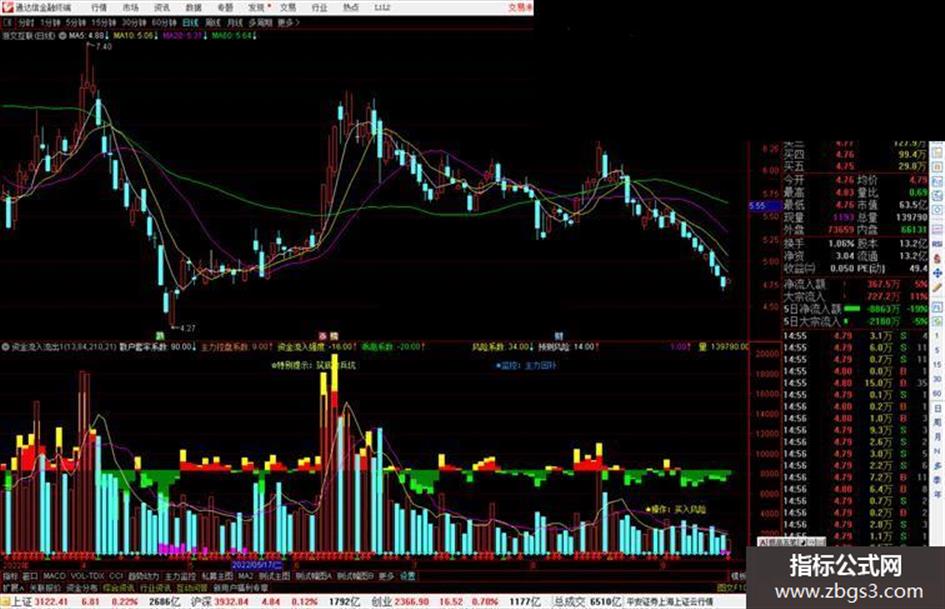Image resolution: width=945 pixels, height=609 pixels.
Task: Select the 60 minute shortcut in sidebar
Action: point(937,394)
